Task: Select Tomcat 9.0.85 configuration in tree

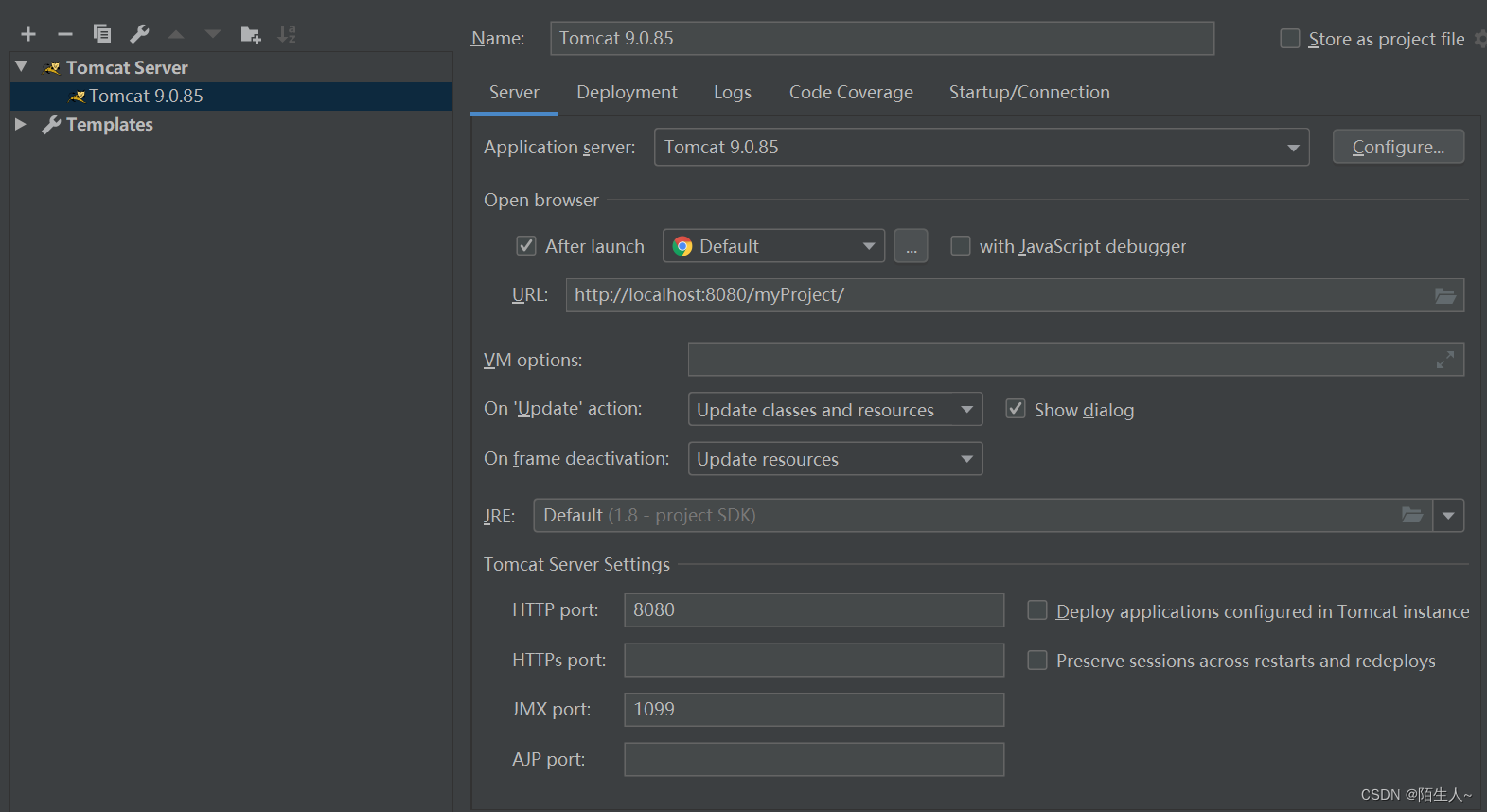Action: (231, 97)
